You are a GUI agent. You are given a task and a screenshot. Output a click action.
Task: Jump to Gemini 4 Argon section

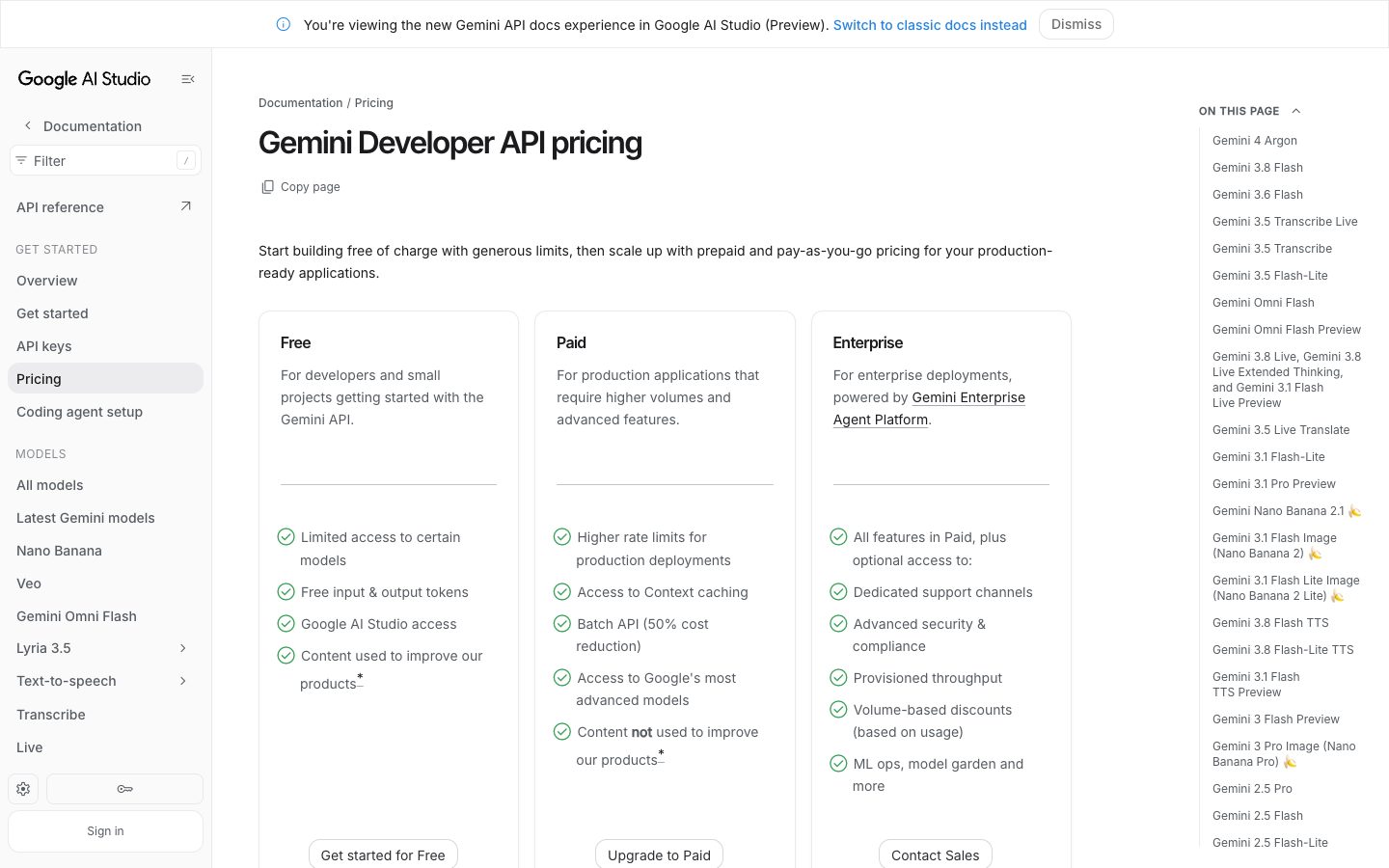pos(1254,141)
